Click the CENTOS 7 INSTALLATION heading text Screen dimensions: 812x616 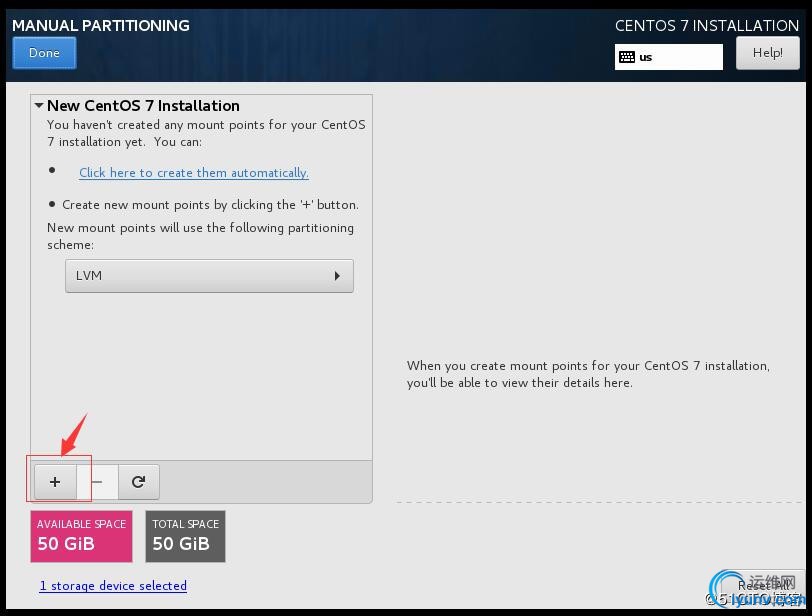707,25
